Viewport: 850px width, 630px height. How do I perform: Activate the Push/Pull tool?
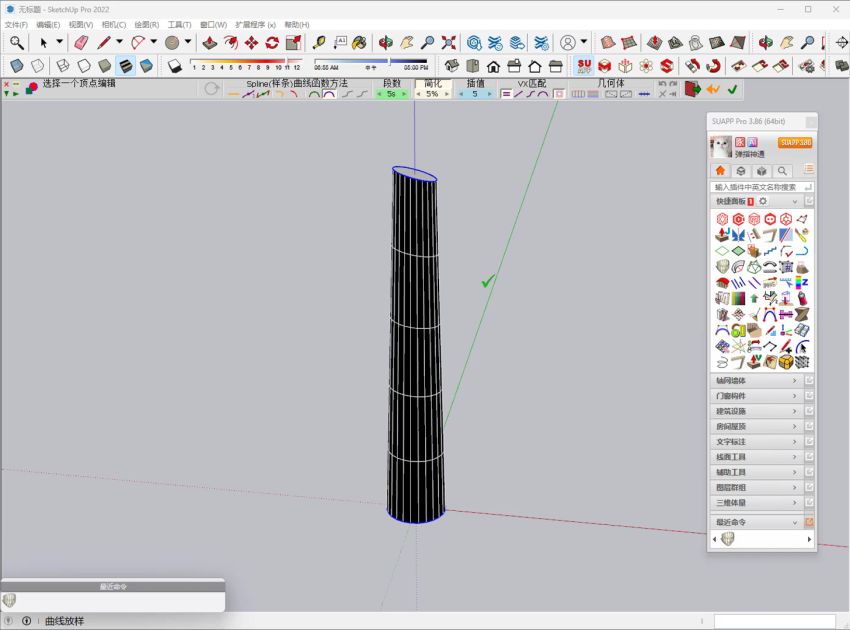point(210,42)
